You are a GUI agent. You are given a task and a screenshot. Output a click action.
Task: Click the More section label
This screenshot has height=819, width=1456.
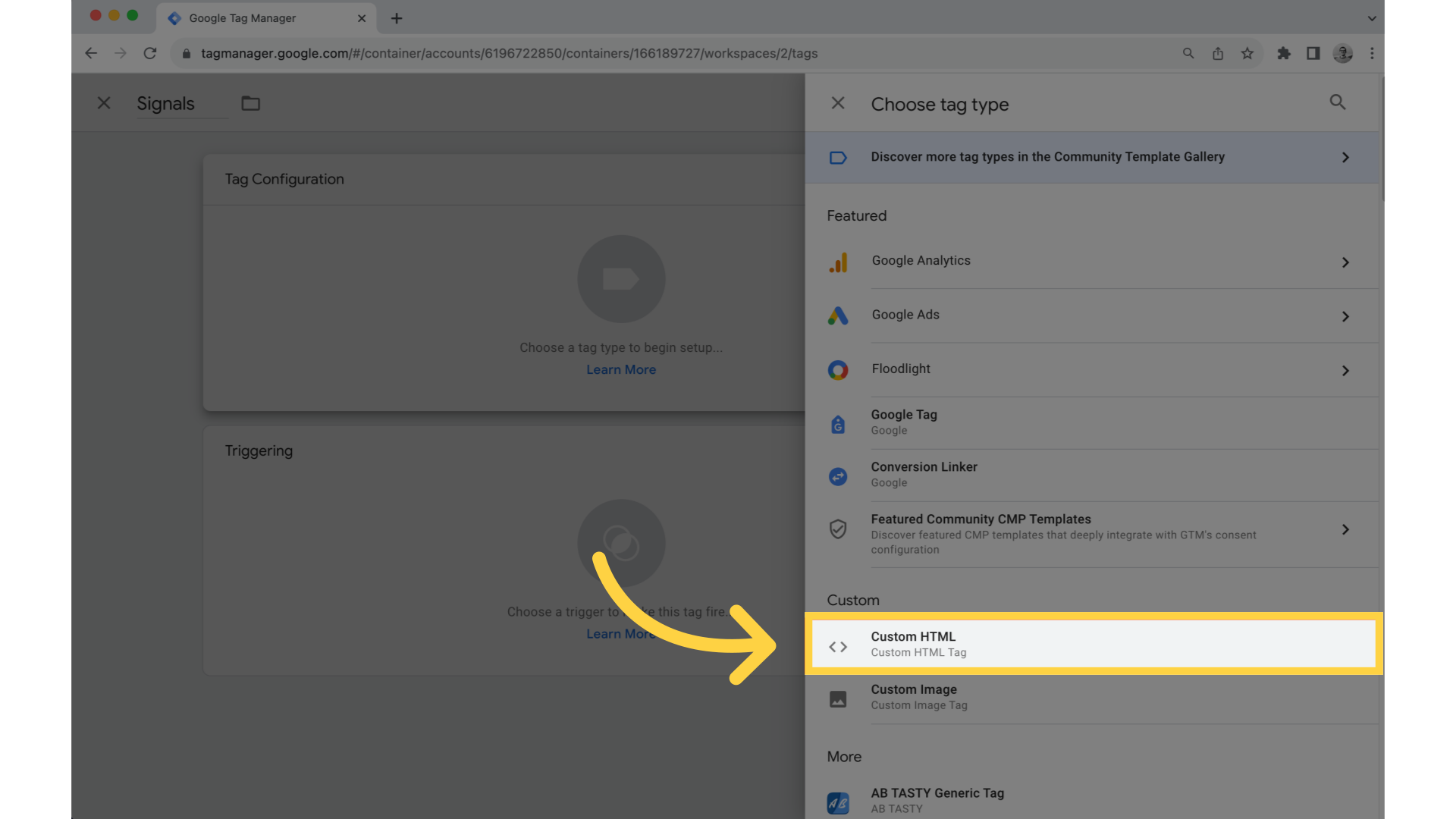[844, 757]
